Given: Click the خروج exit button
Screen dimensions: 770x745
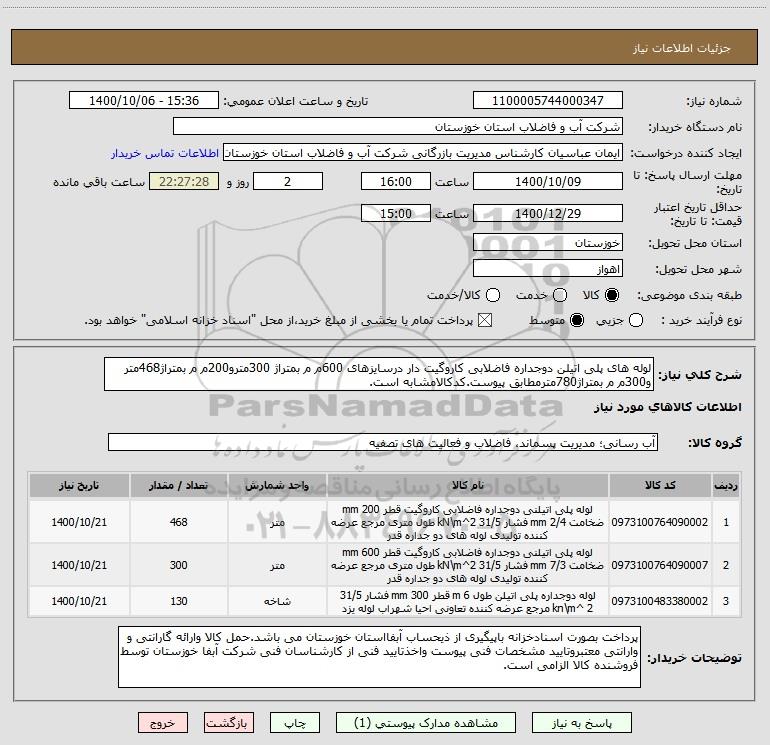Looking at the screenshot, I should coord(163,723).
